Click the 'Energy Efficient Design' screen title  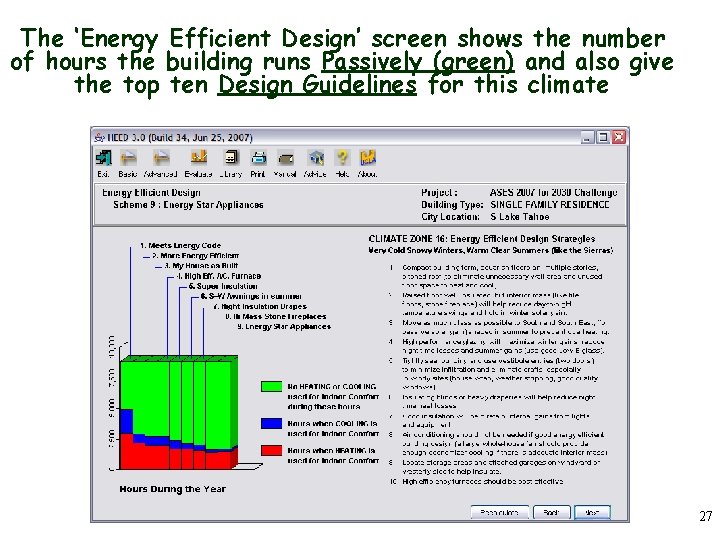[151, 192]
